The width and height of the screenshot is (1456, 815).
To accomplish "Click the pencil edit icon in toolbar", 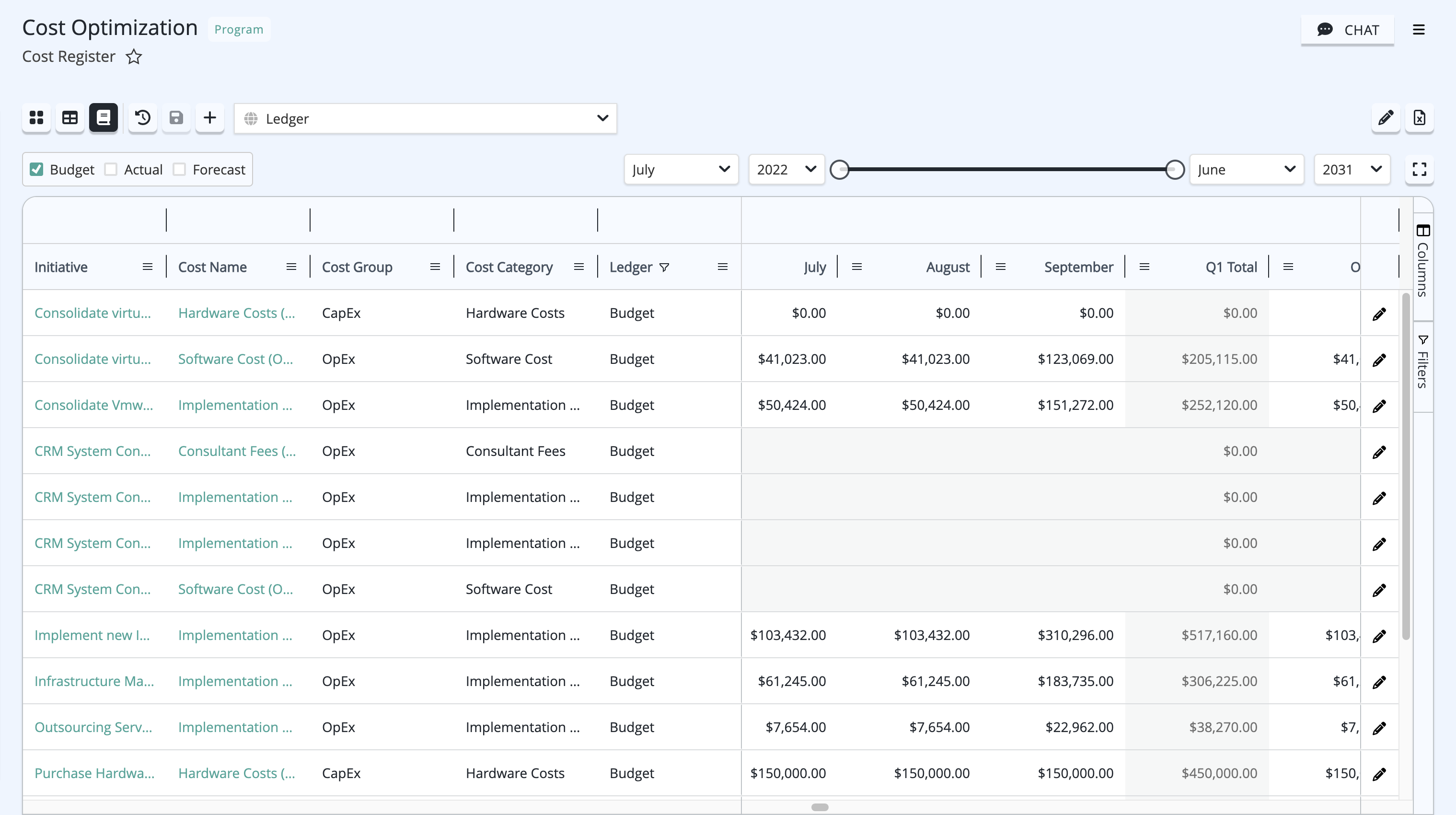I will pos(1386,117).
